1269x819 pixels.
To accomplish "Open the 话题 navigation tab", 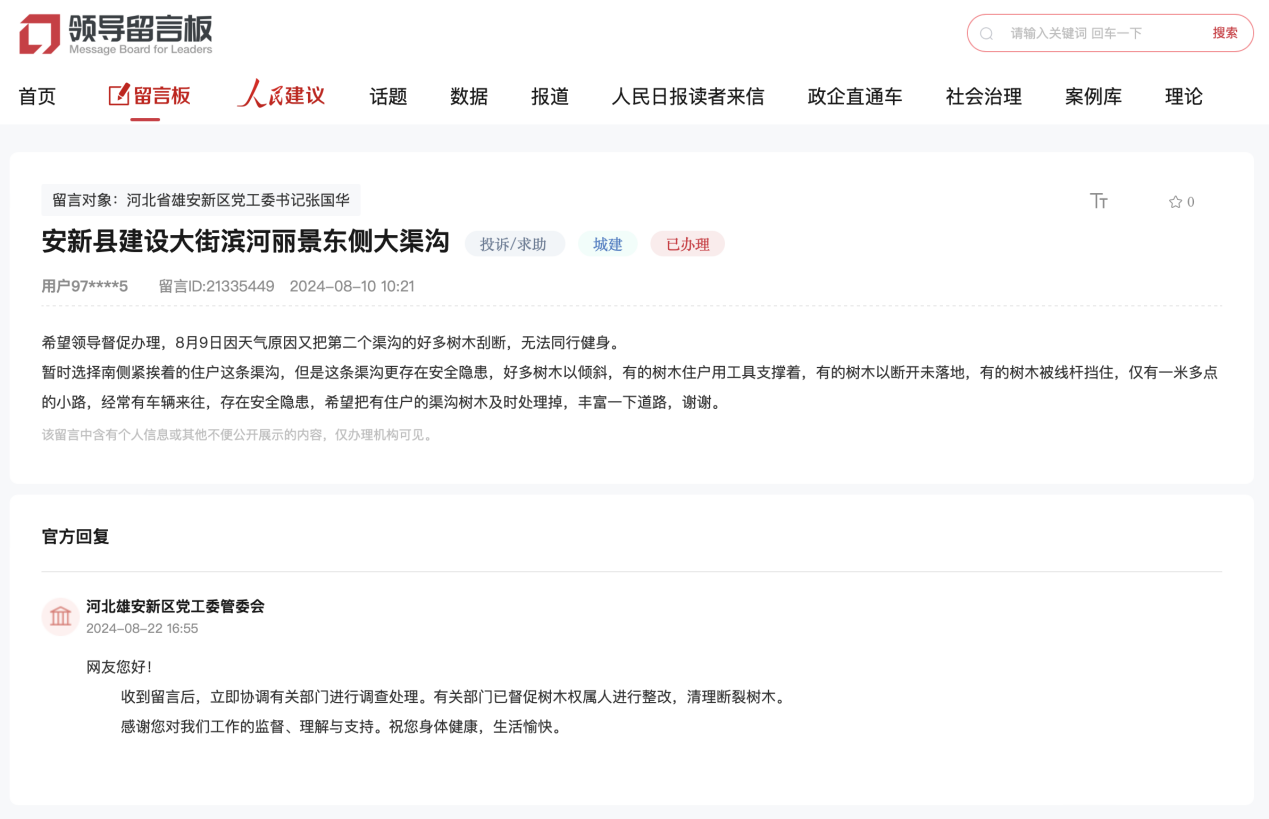I will (x=388, y=97).
